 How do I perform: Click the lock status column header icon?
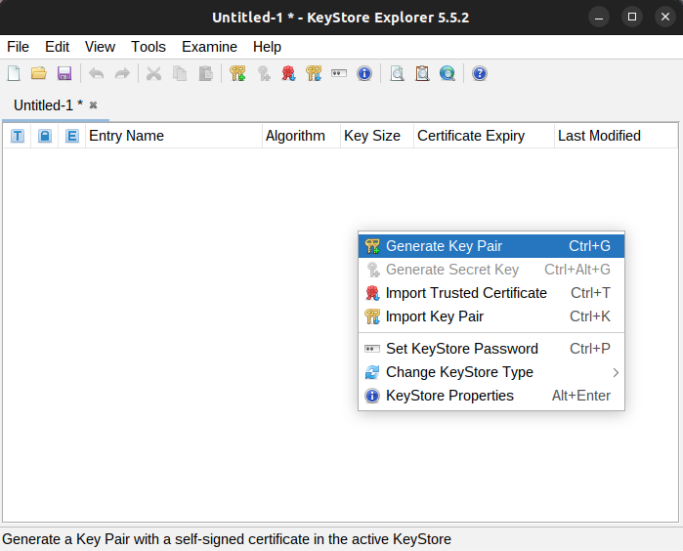44,136
